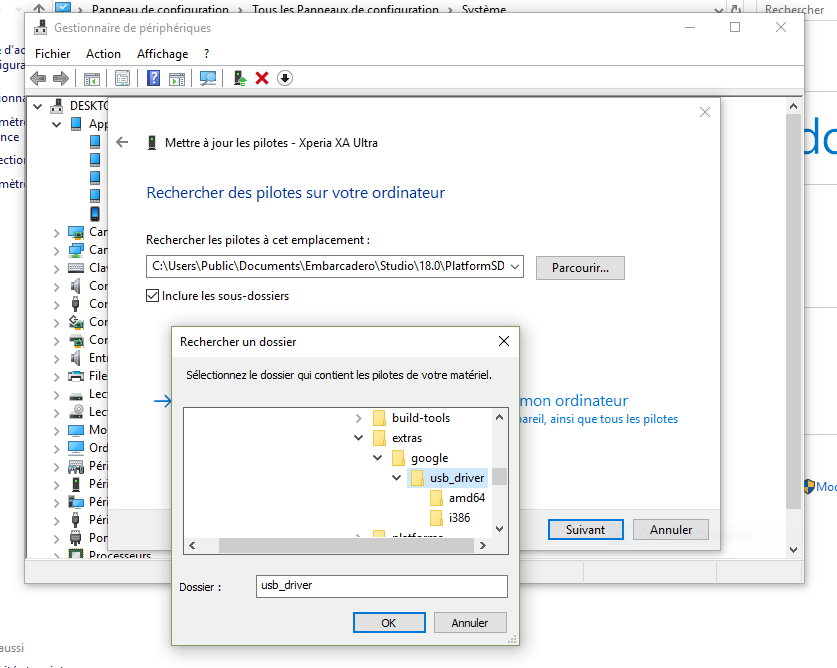Screen dimensions: 837x668
Task: Click folder tree vertical scrollbar thumb
Action: click(x=499, y=476)
